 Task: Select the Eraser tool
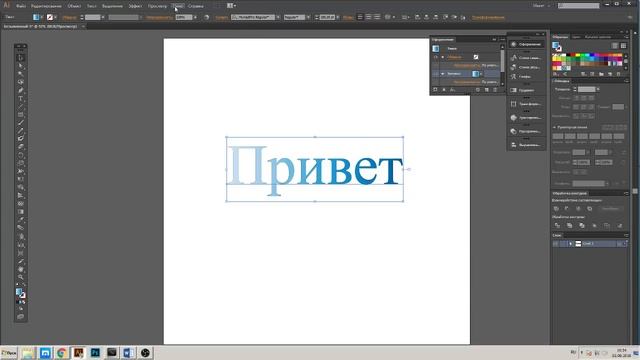coord(21,147)
